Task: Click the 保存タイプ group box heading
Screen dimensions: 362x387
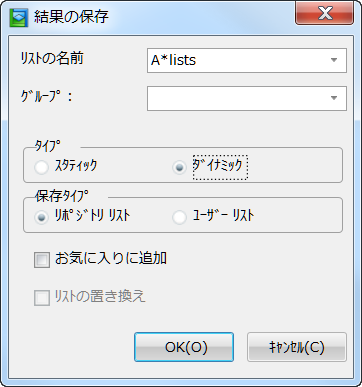Action: point(62,196)
